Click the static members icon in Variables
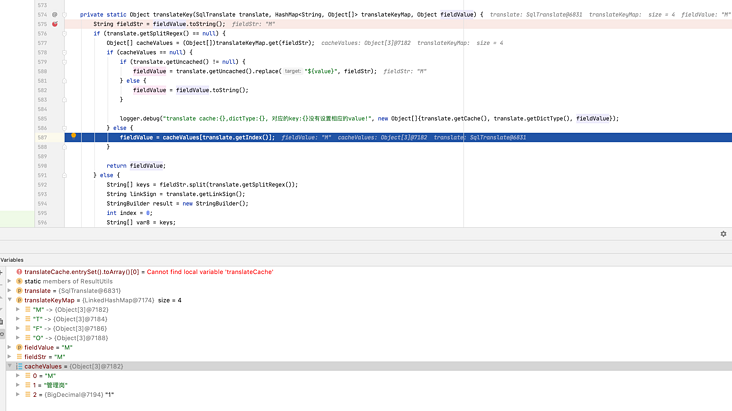The width and height of the screenshot is (732, 411). (19, 281)
